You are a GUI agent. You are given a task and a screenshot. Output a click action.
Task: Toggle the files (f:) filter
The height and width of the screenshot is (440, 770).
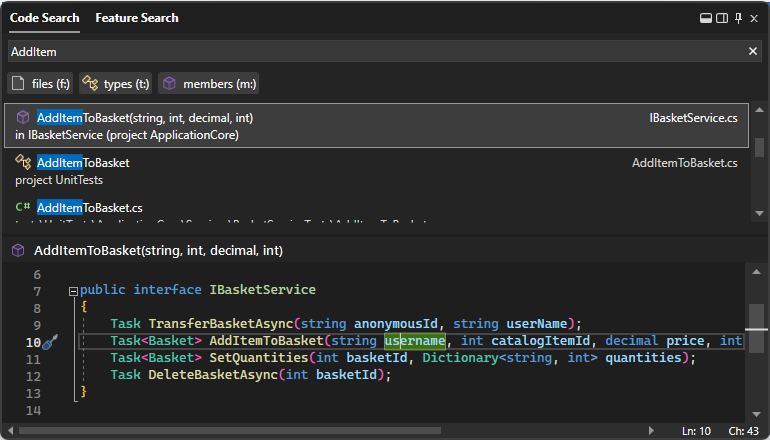(40, 83)
